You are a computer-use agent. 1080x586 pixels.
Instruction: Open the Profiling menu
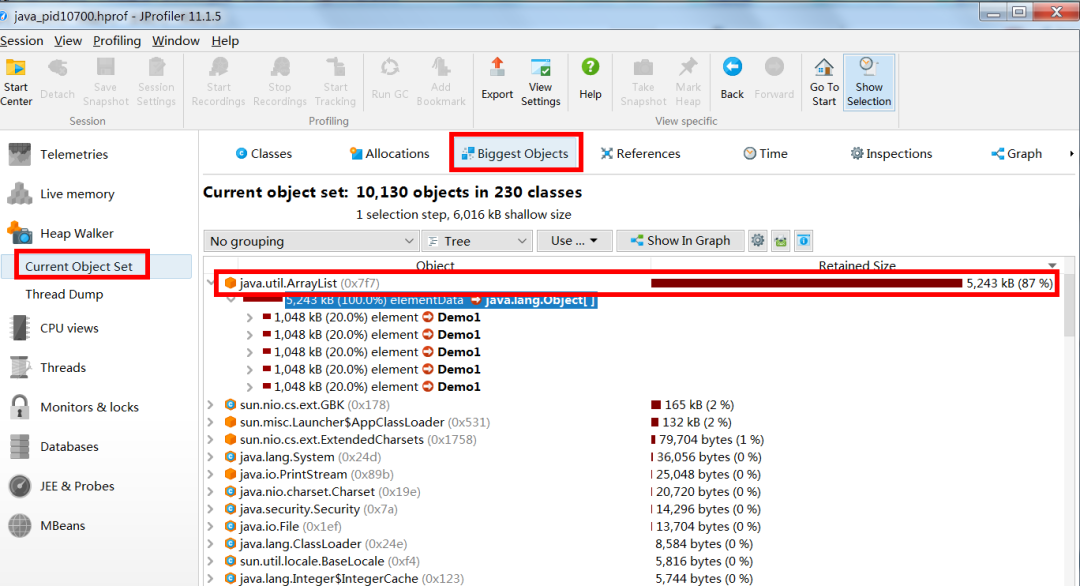click(116, 41)
